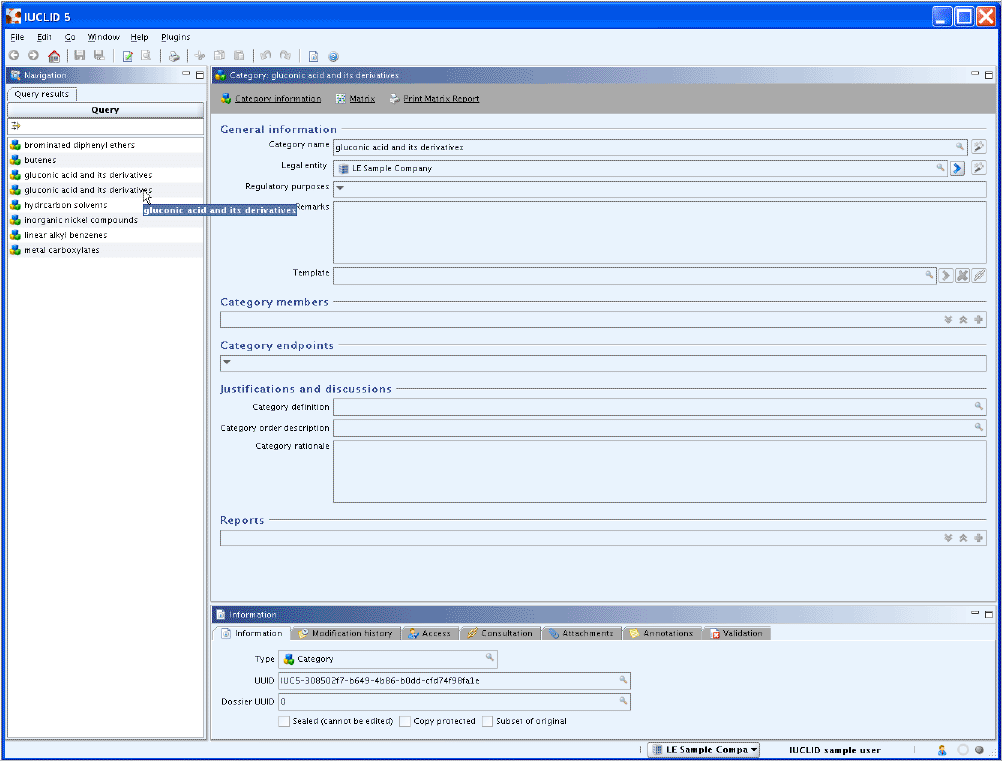Click the Save toolbar icon
The height and width of the screenshot is (761, 1002).
pyautogui.click(x=79, y=56)
